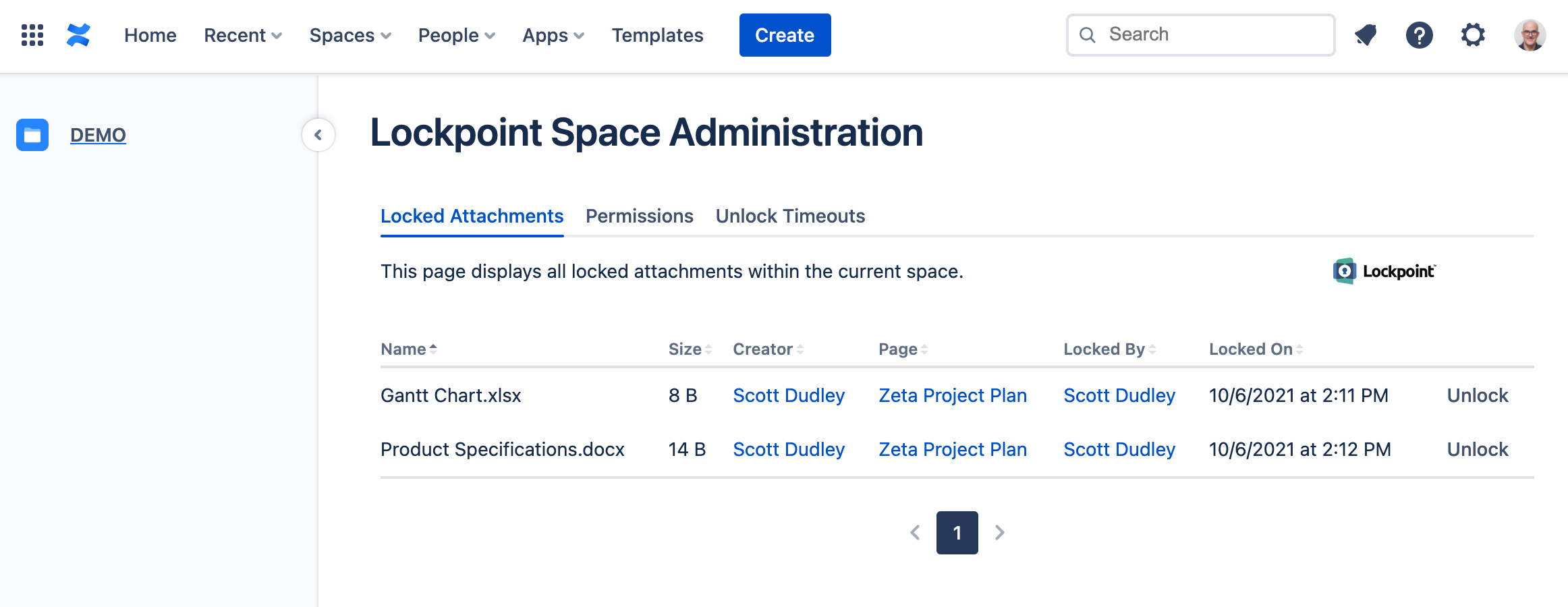Focus the Search input field

click(1200, 35)
